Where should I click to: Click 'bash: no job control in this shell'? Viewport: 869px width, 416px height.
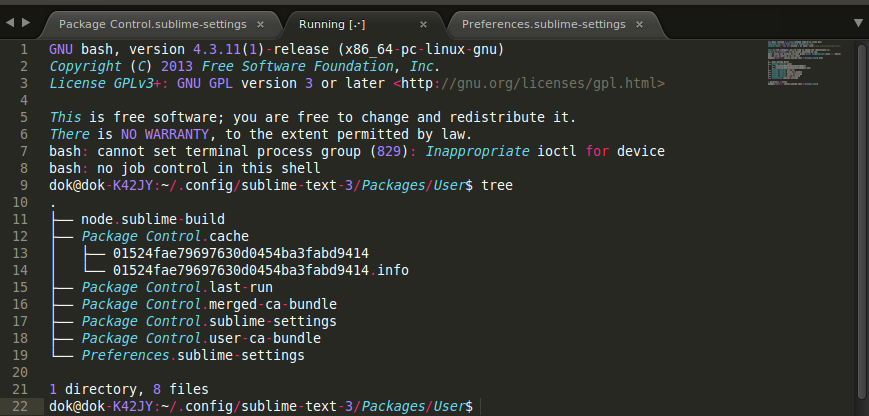coord(185,168)
